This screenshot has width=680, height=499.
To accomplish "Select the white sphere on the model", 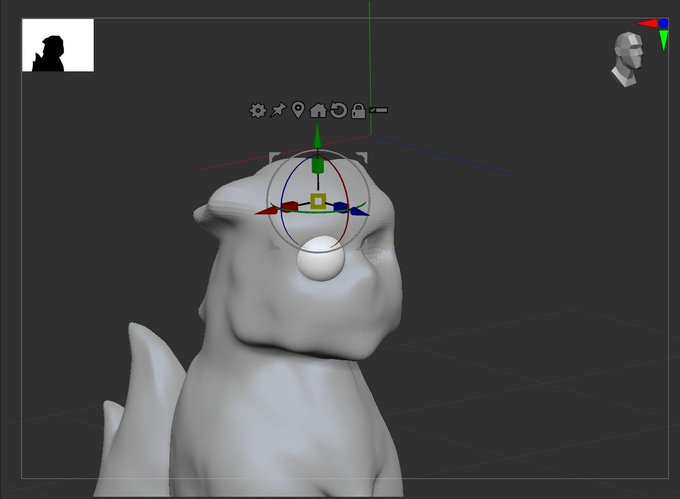I will pos(321,258).
